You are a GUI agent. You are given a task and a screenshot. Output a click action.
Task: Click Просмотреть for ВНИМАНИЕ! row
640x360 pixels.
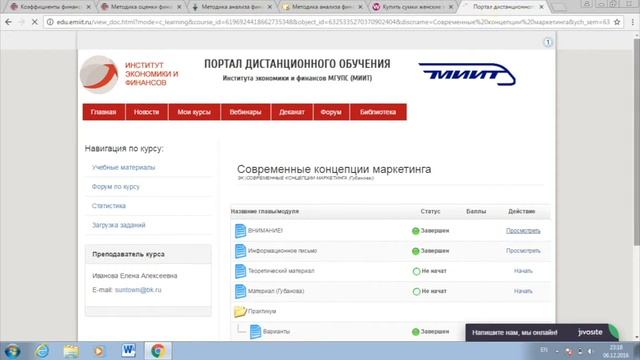[523, 231]
